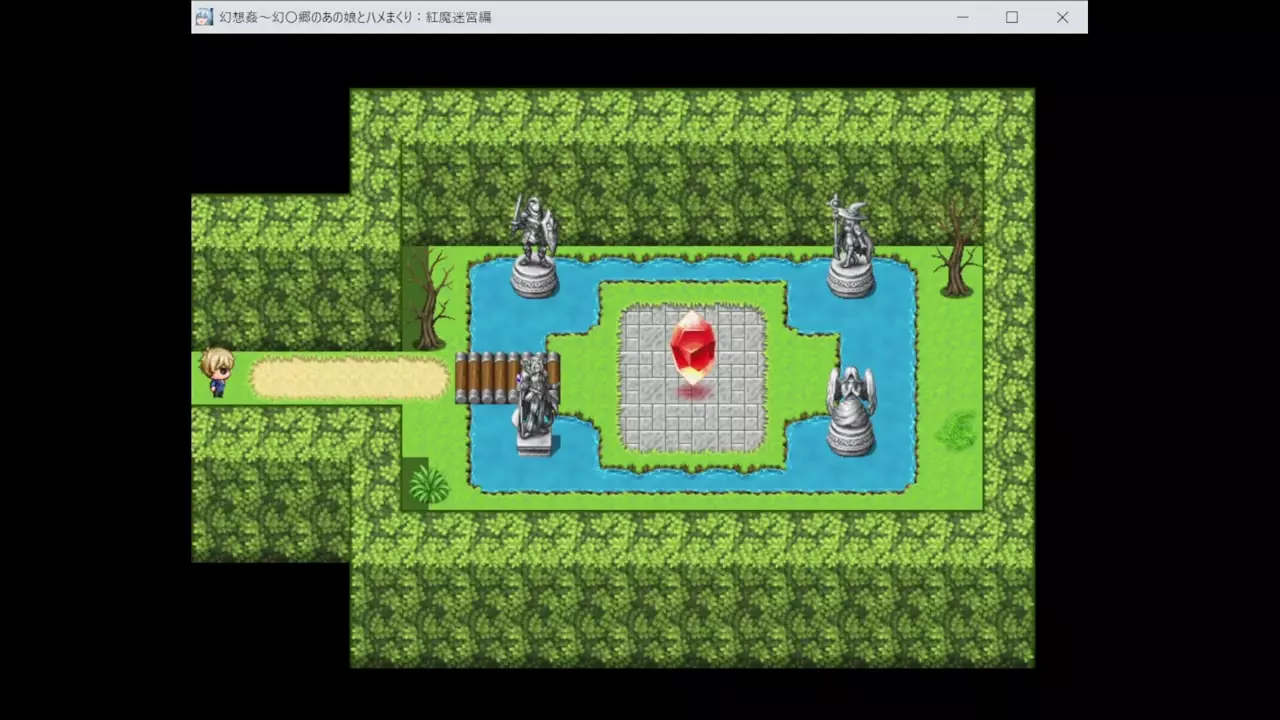1280x720 pixels.
Task: Click the bare tree left of the pond
Action: pos(429,298)
